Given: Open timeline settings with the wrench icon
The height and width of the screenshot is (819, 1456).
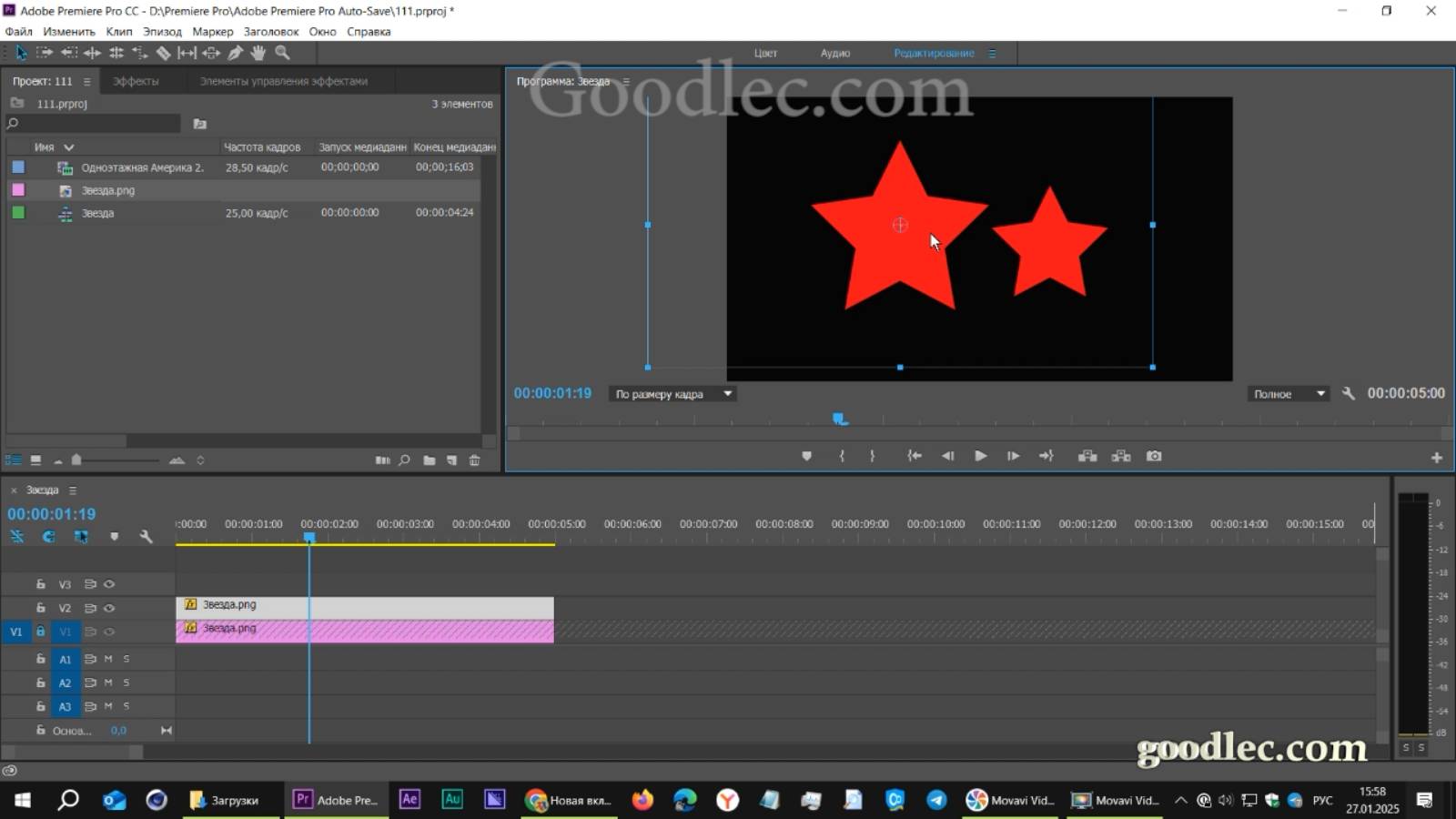Looking at the screenshot, I should (x=147, y=537).
